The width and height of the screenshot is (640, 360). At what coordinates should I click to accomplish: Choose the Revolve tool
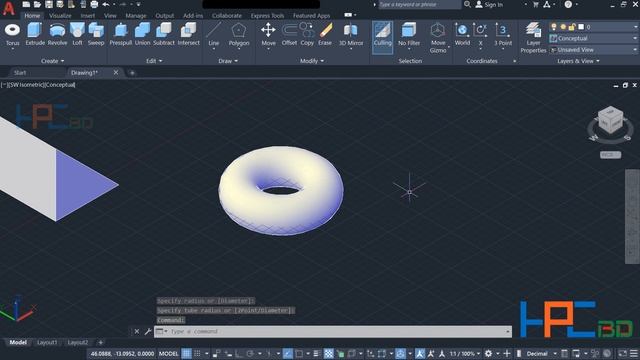[57, 34]
